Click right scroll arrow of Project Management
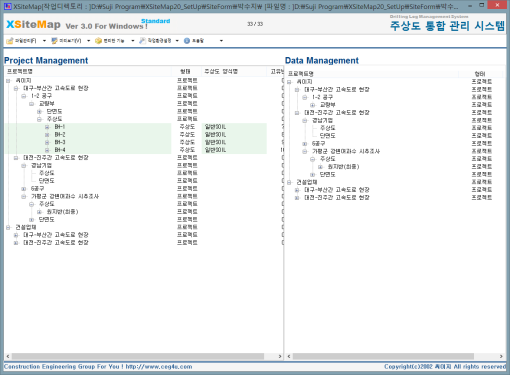This screenshot has width=510, height=379. (280, 356)
